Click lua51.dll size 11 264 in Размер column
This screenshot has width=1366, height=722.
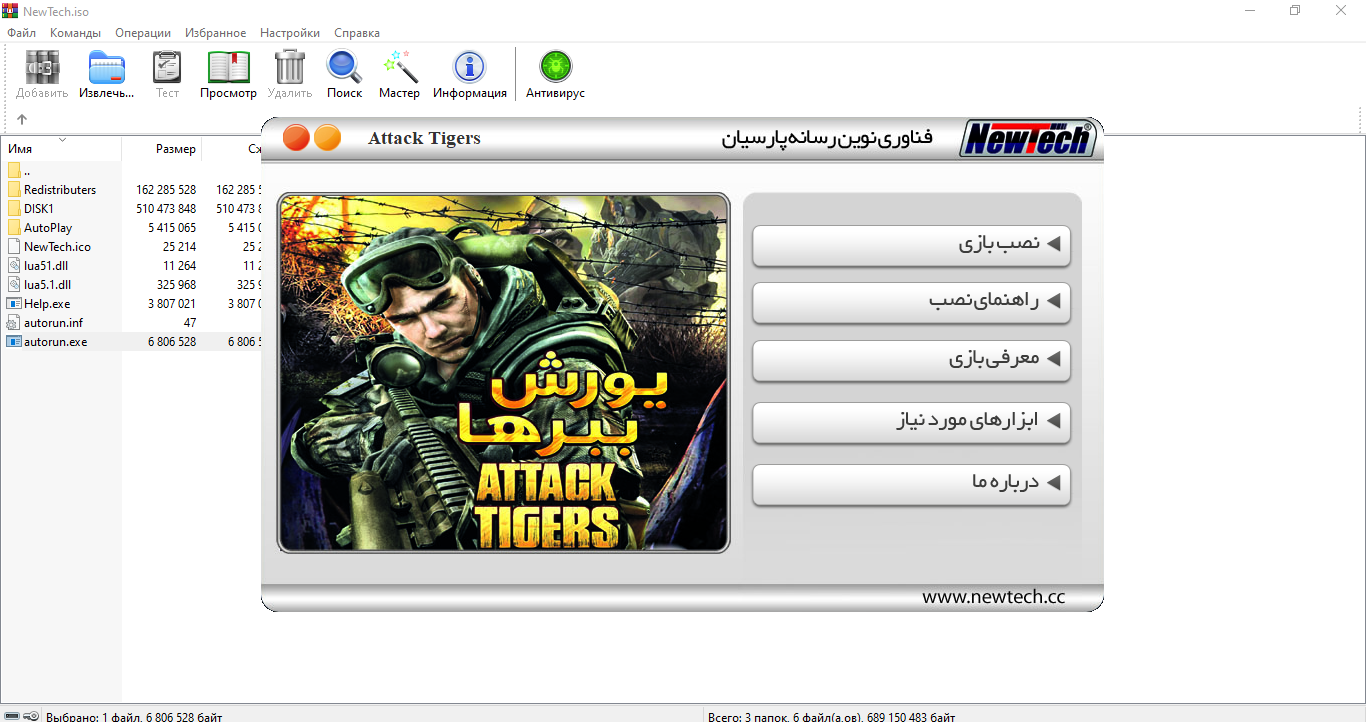[180, 266]
